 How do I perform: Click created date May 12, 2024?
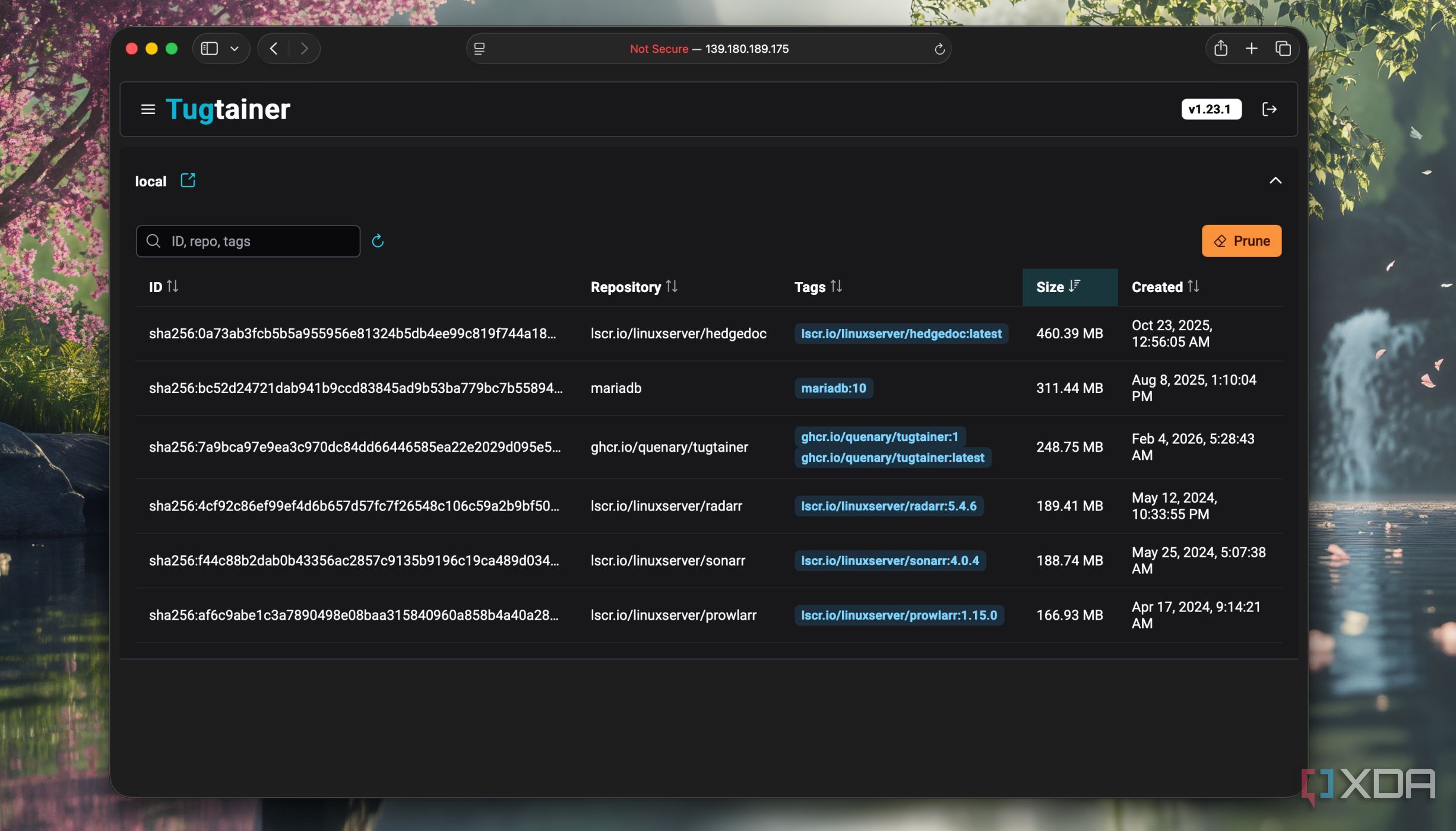coord(1174,506)
